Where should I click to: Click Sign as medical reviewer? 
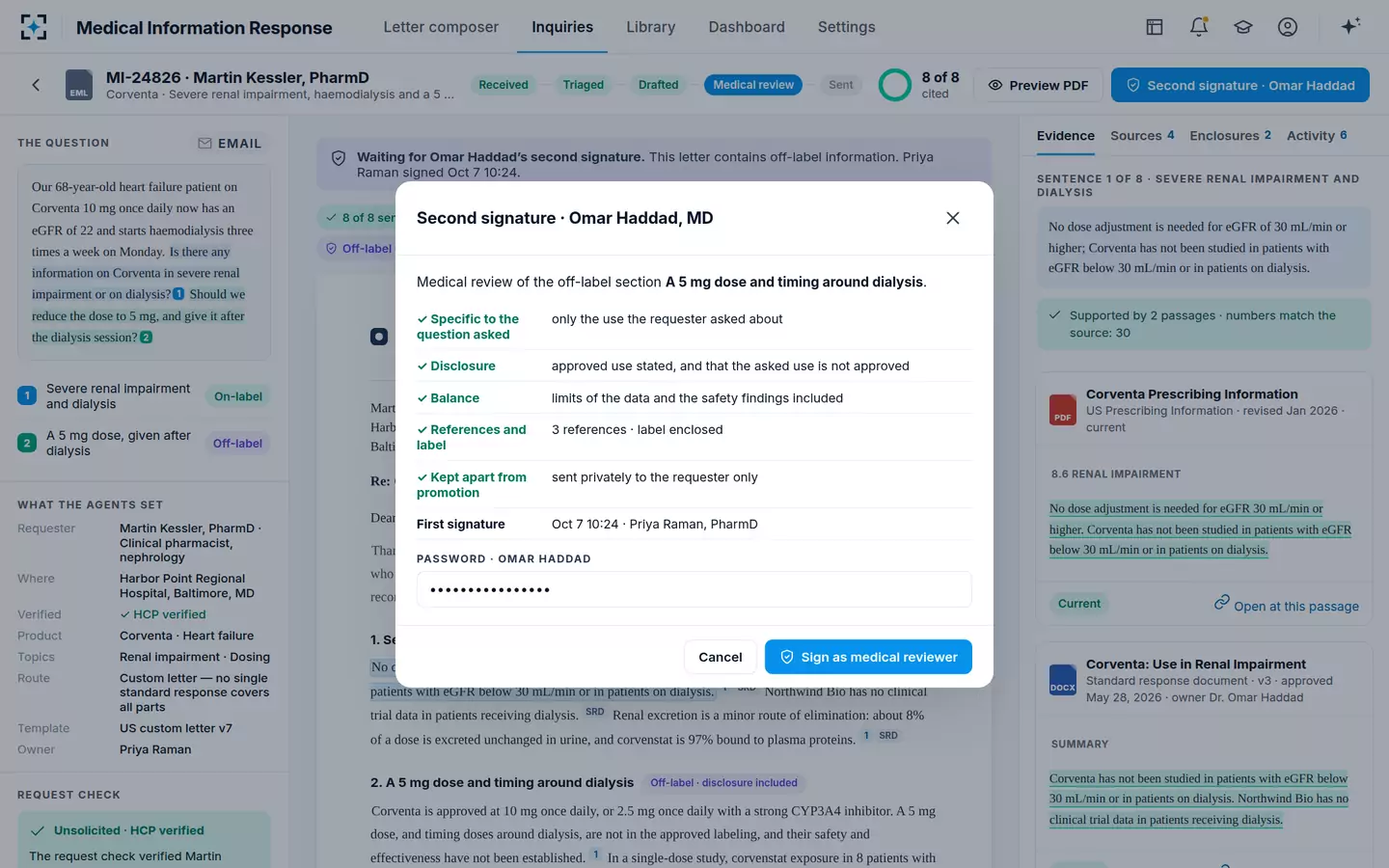click(868, 657)
